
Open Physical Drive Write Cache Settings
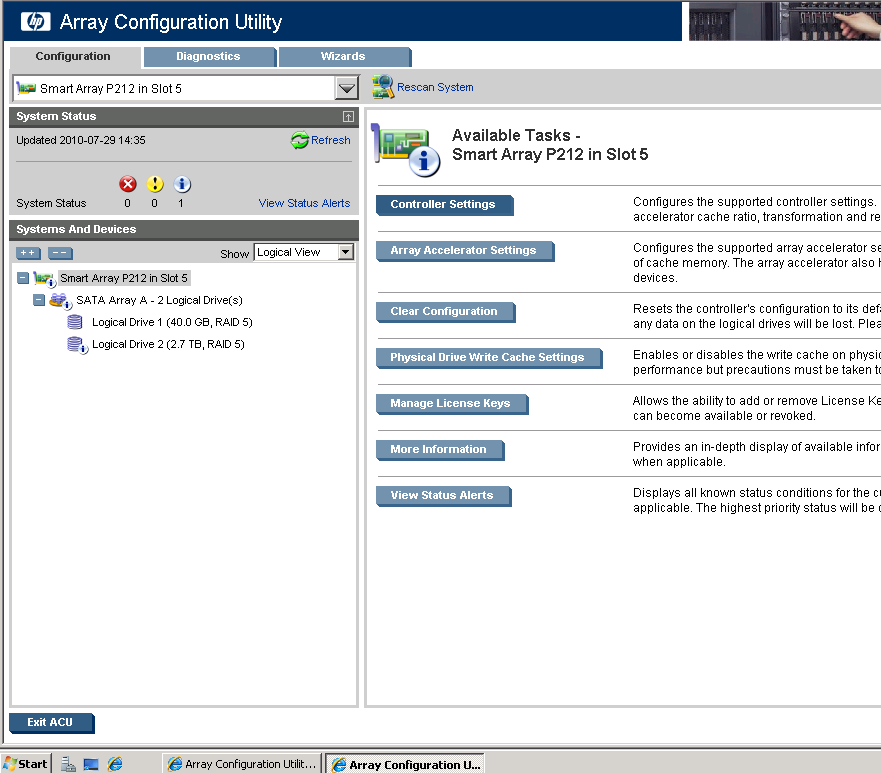coord(488,358)
